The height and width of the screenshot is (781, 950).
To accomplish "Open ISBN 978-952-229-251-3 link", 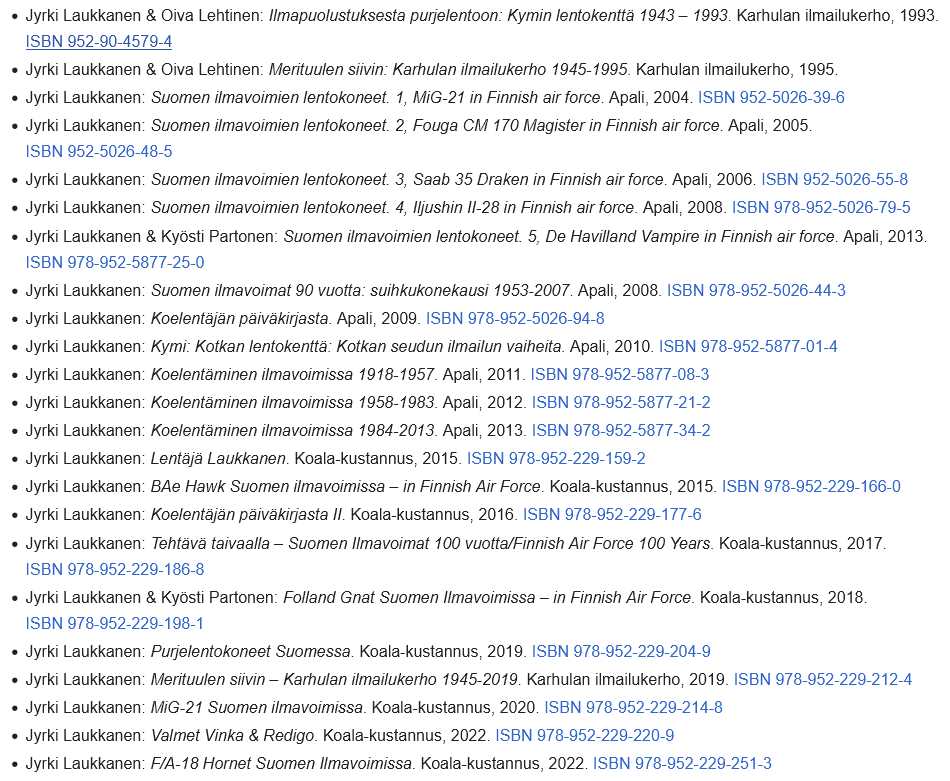I will 682,763.
